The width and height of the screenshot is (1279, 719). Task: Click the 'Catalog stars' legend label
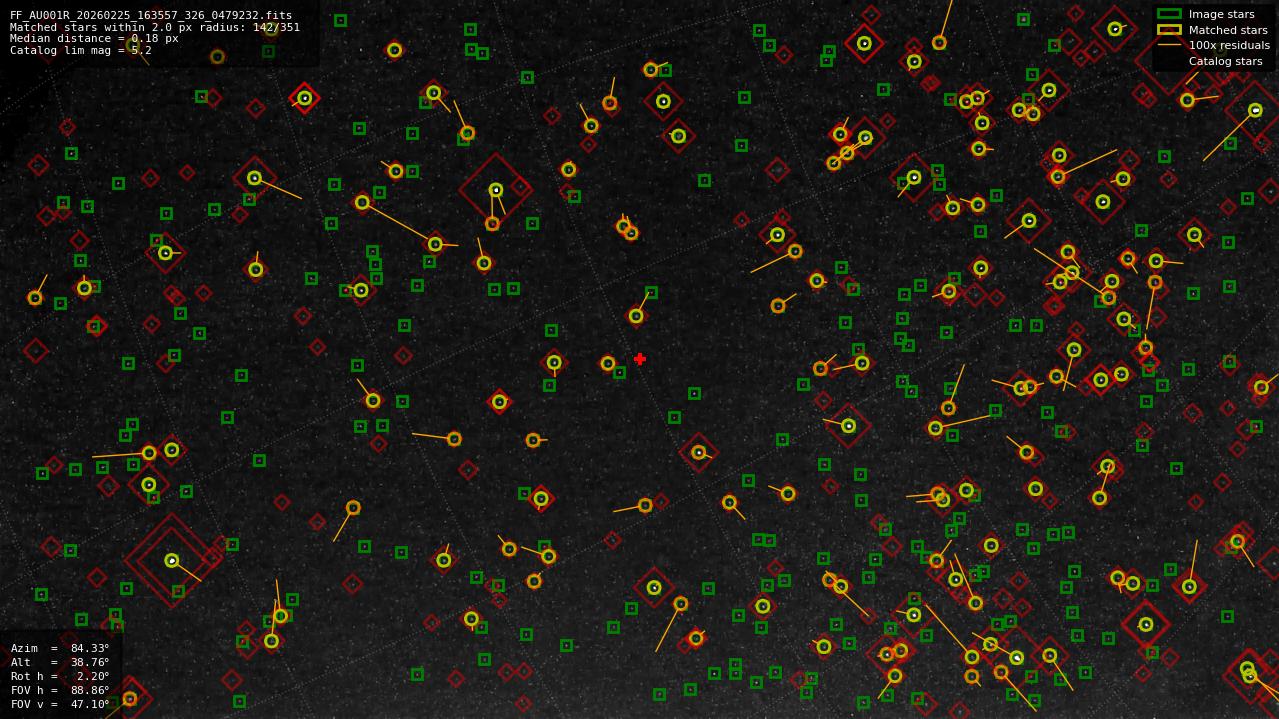tap(1225, 61)
